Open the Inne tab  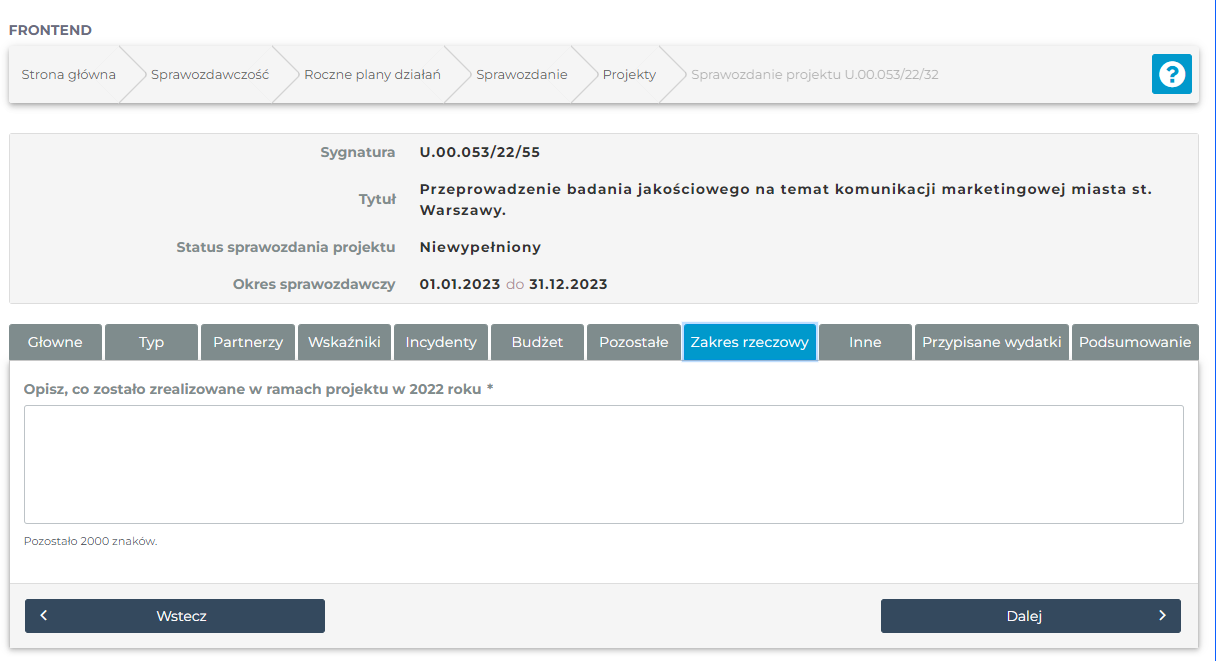865,342
